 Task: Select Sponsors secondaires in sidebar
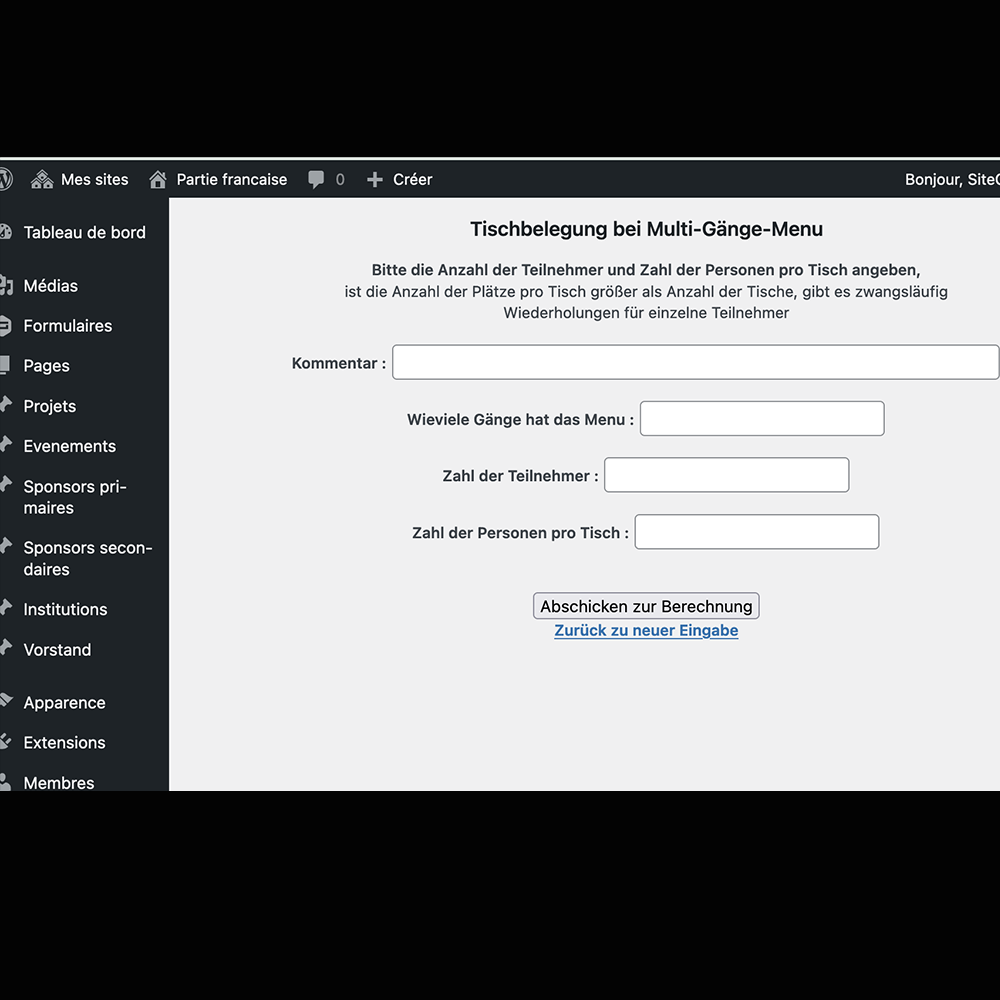coord(87,558)
